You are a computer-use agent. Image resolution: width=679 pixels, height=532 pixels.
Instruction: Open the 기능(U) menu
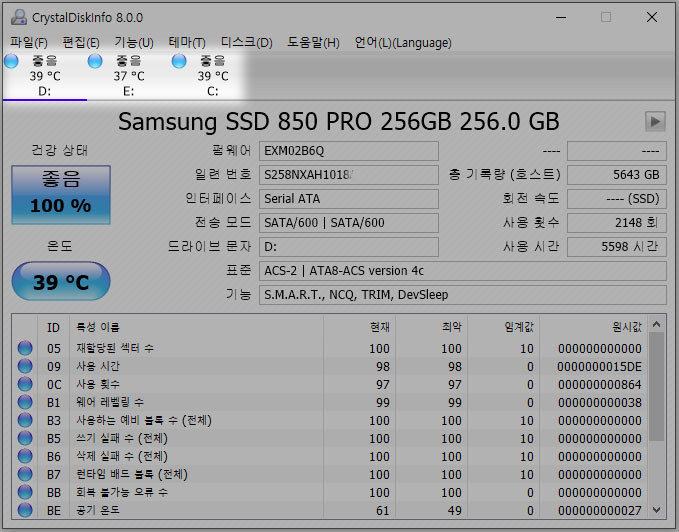point(134,42)
